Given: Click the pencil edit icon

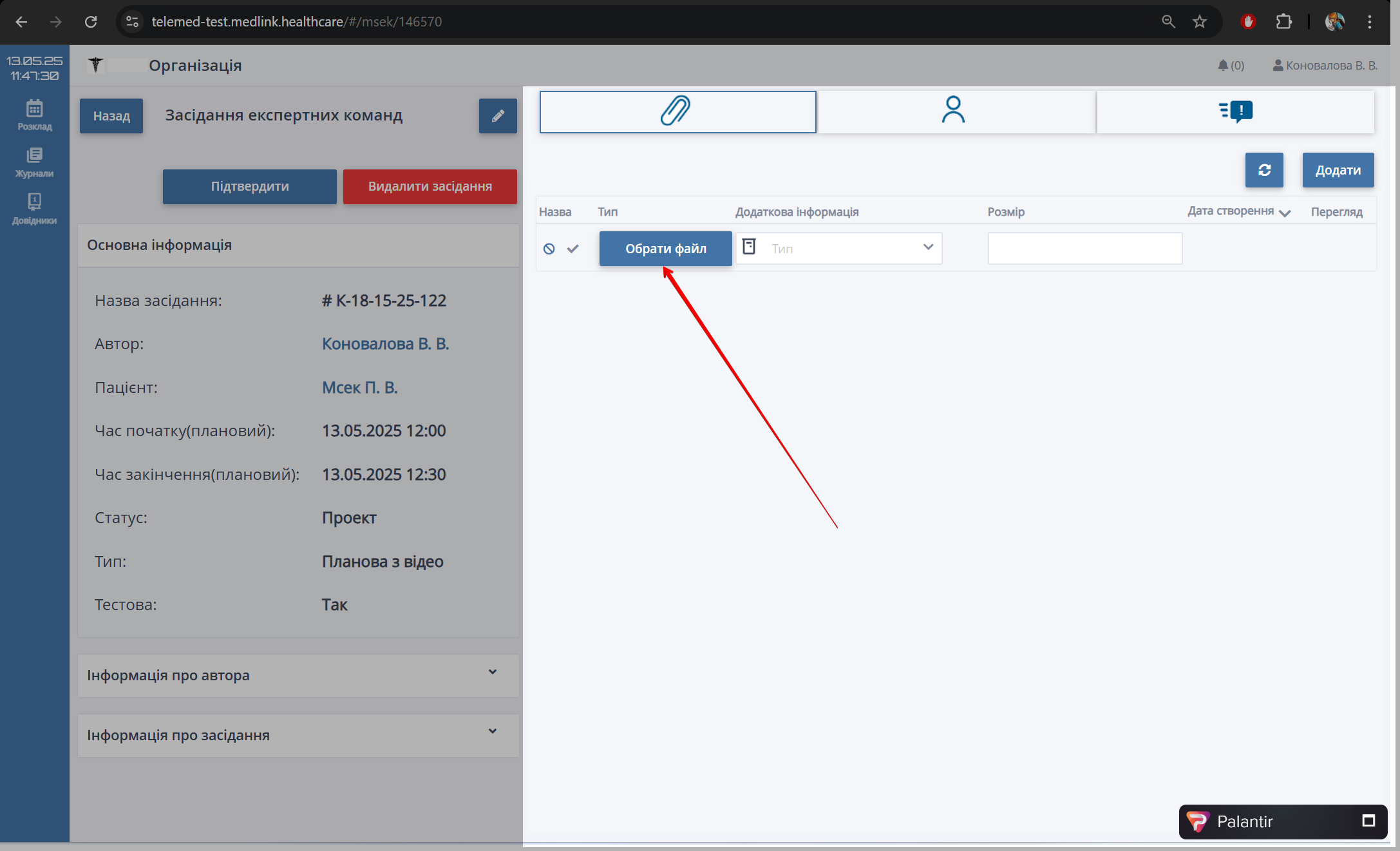Looking at the screenshot, I should (x=497, y=116).
